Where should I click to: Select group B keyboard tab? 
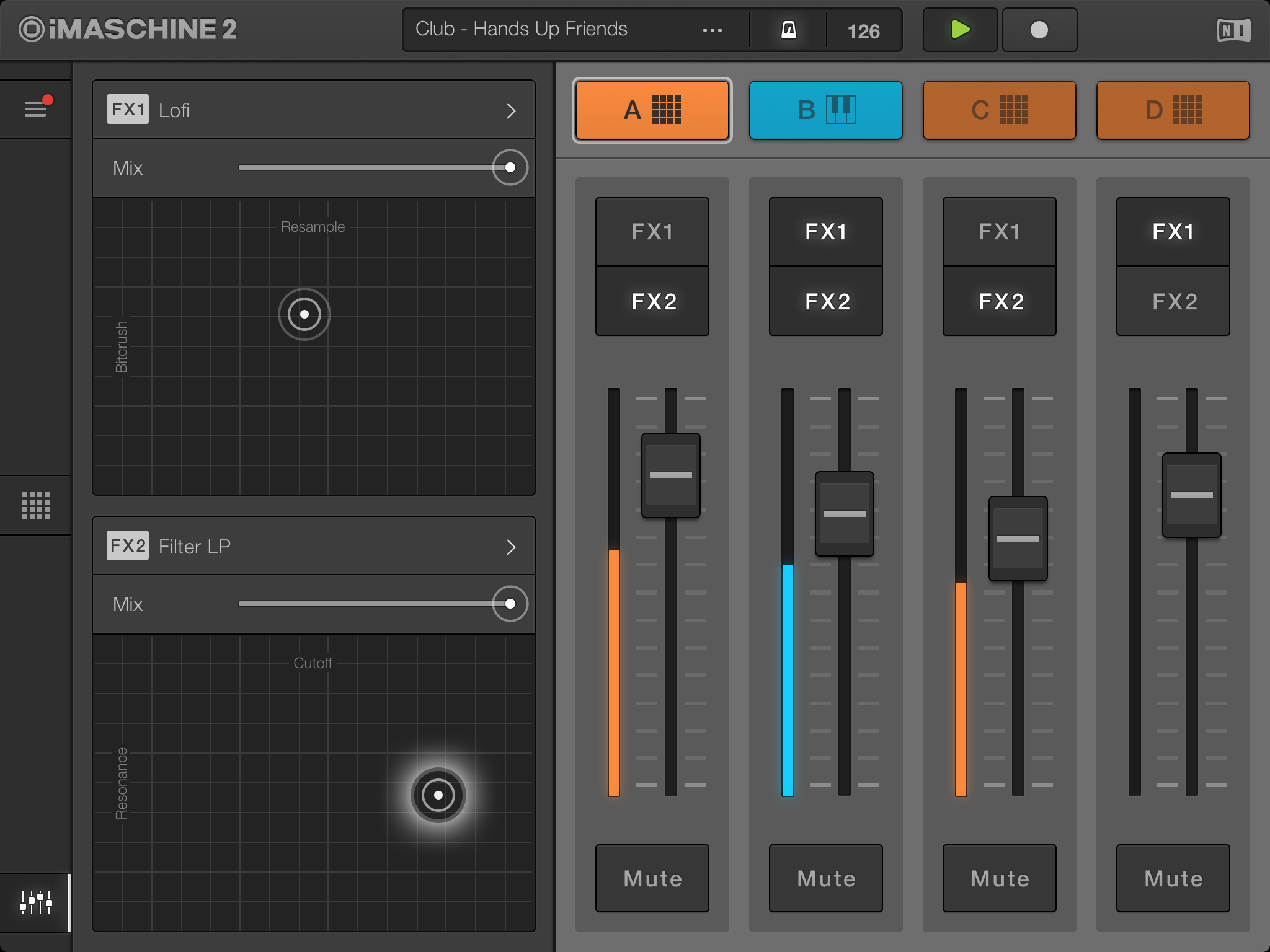(826, 110)
